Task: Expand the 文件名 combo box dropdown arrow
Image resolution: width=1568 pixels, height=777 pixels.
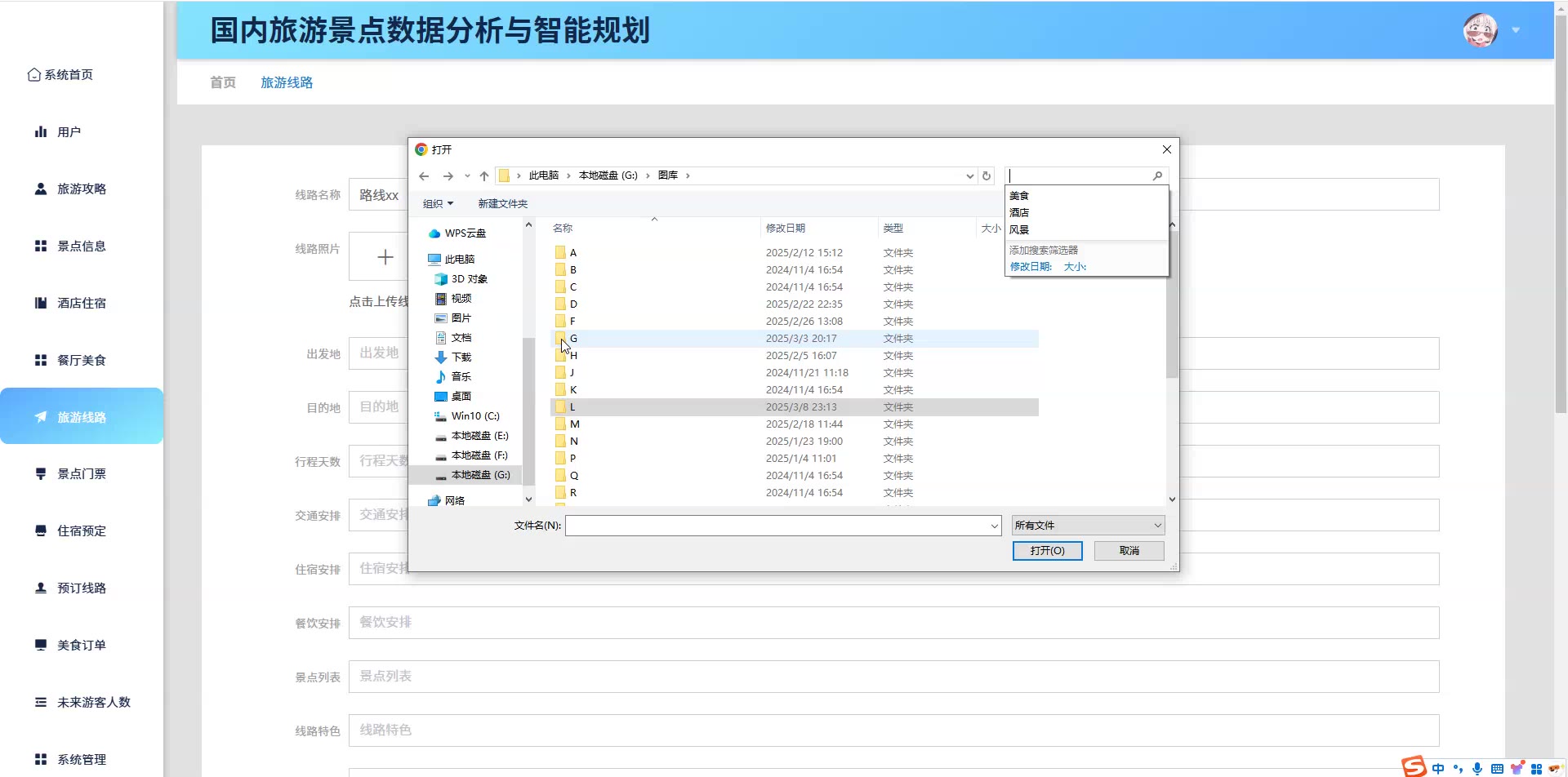Action: pyautogui.click(x=995, y=526)
